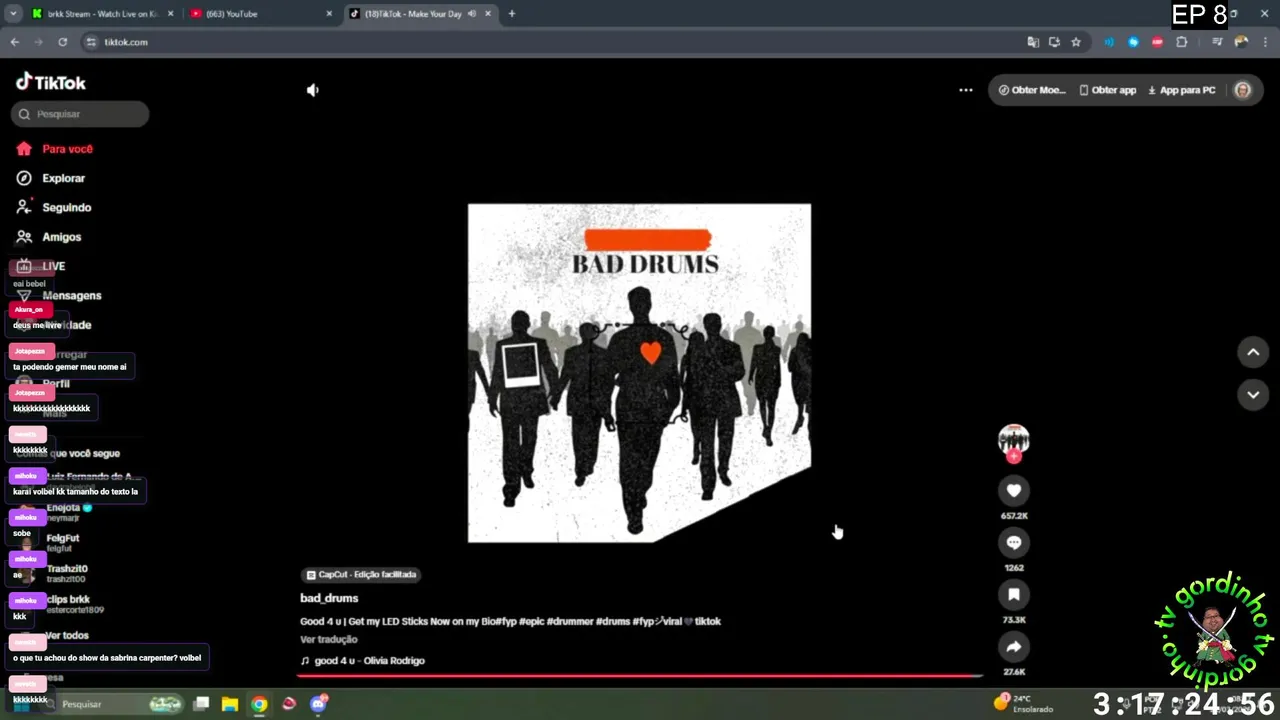Share the video with the arrow icon

tap(1014, 646)
